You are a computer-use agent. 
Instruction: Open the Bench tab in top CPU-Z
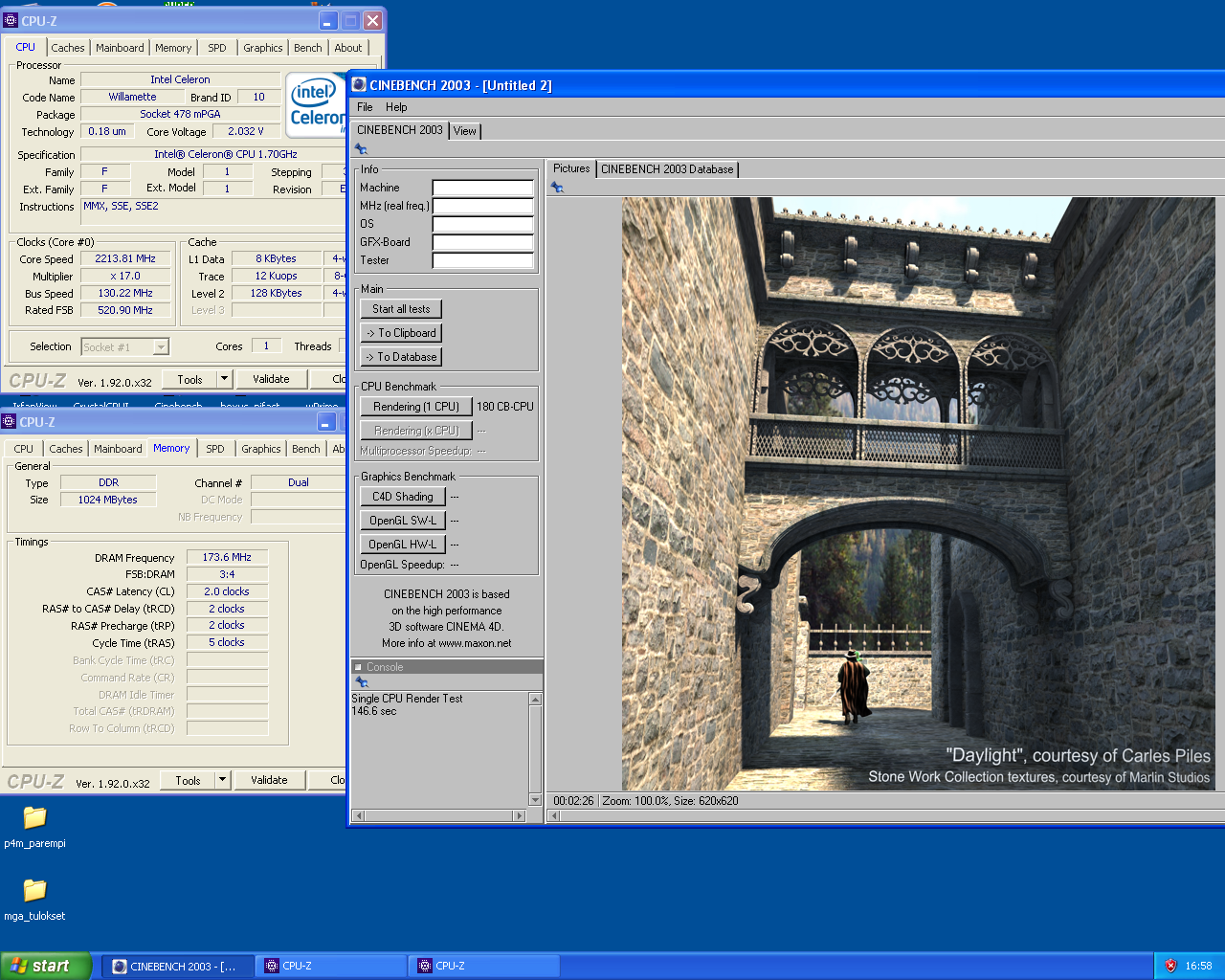pyautogui.click(x=307, y=48)
